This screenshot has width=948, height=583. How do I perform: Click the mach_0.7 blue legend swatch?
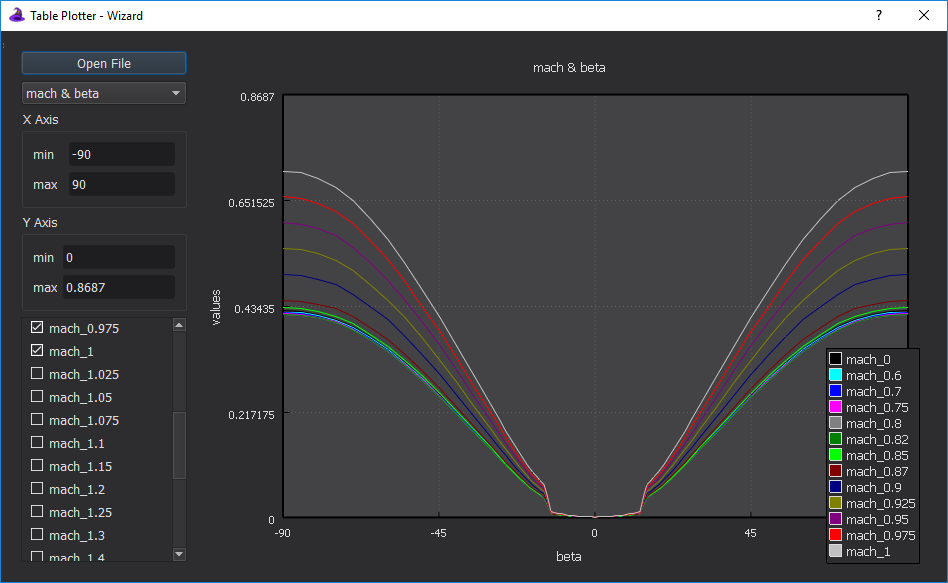tap(835, 391)
